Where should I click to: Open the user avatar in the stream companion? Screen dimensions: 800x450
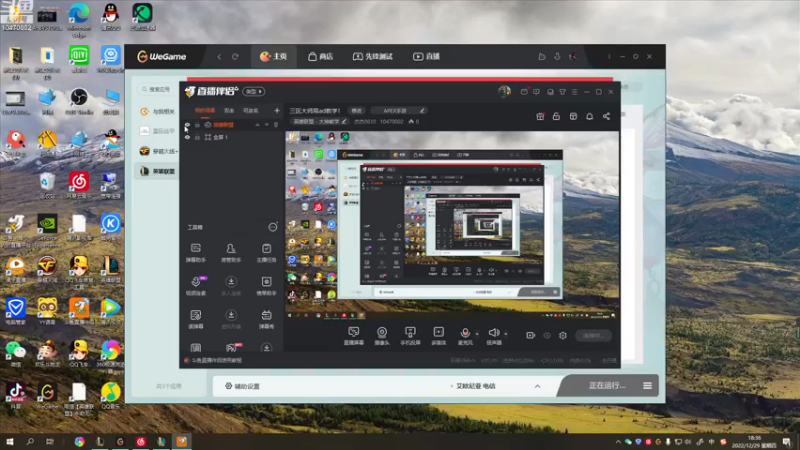tap(505, 91)
